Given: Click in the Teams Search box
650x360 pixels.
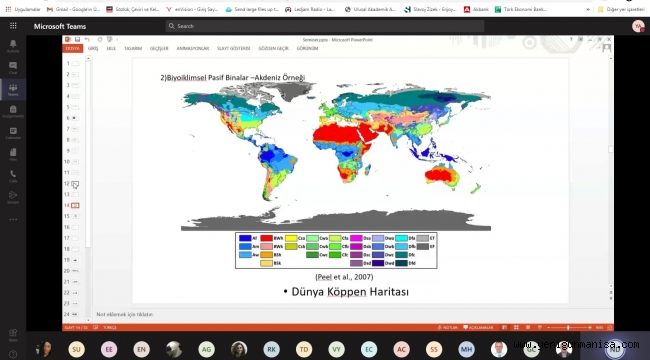Looking at the screenshot, I should (x=325, y=26).
